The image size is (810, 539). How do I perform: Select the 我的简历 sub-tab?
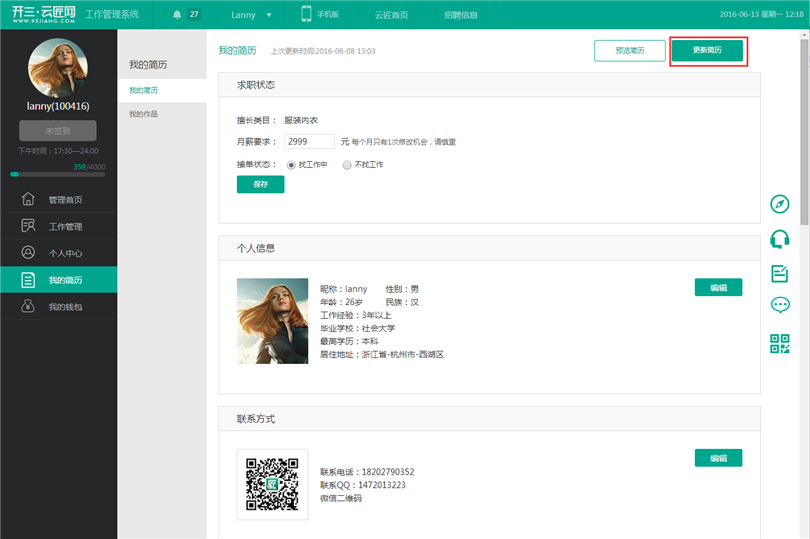162,90
